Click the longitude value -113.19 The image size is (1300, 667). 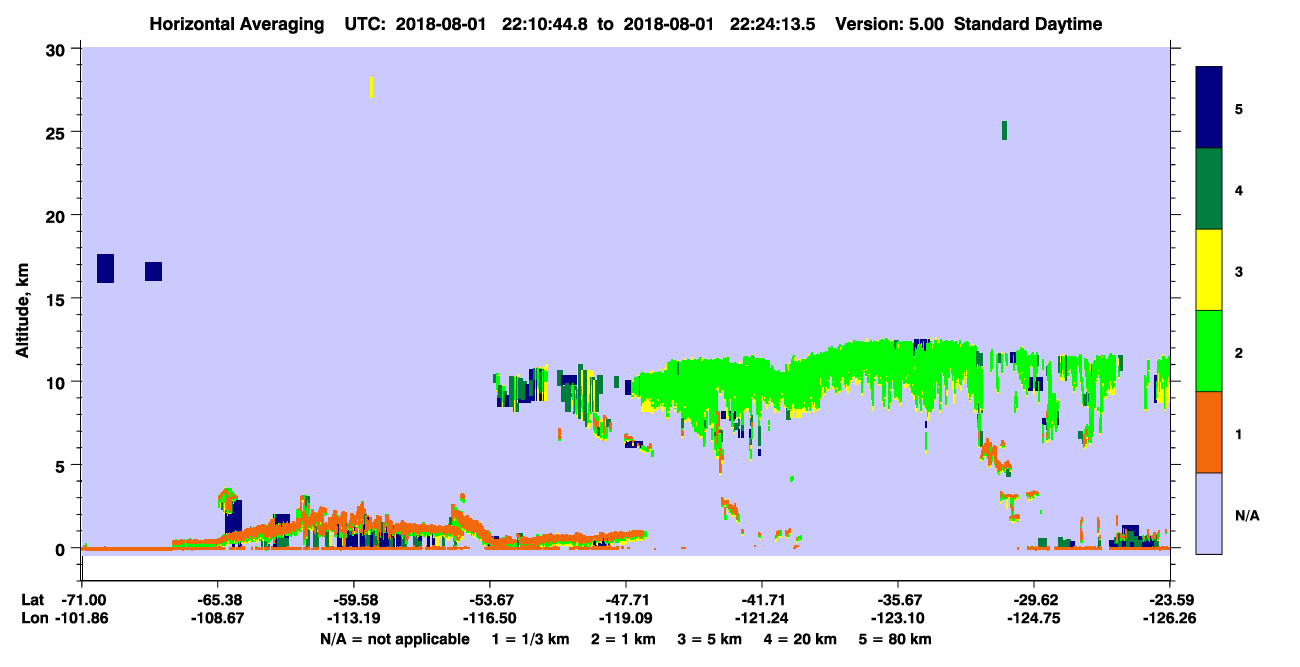click(354, 618)
